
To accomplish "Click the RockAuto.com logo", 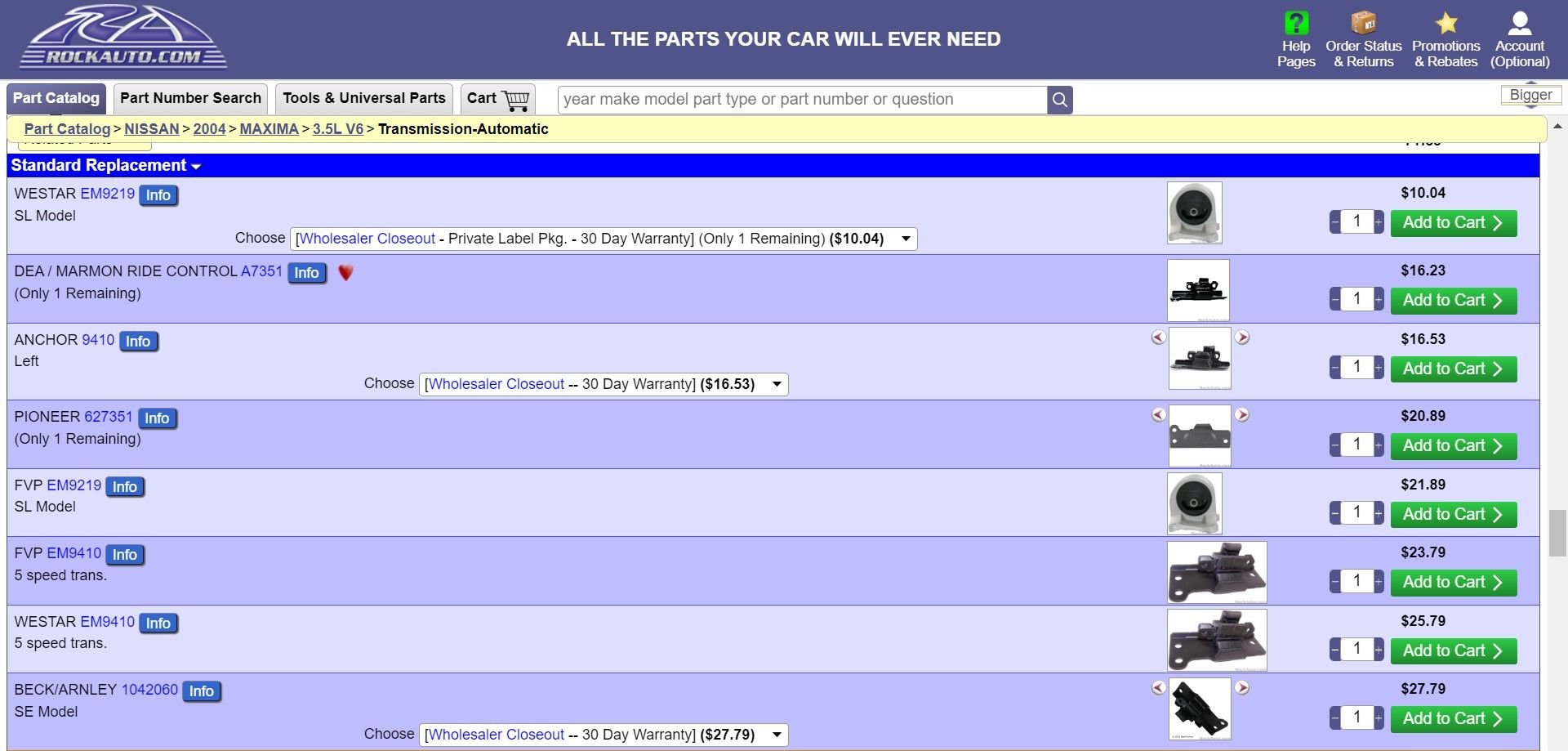I will [122, 38].
